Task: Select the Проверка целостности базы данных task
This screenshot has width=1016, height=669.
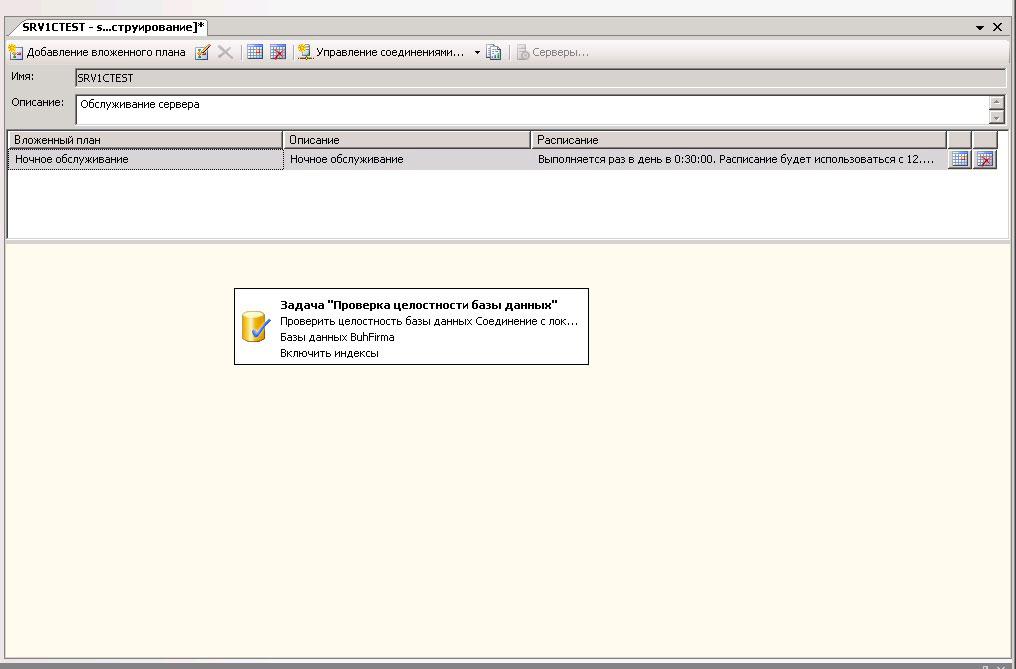Action: coord(418,305)
